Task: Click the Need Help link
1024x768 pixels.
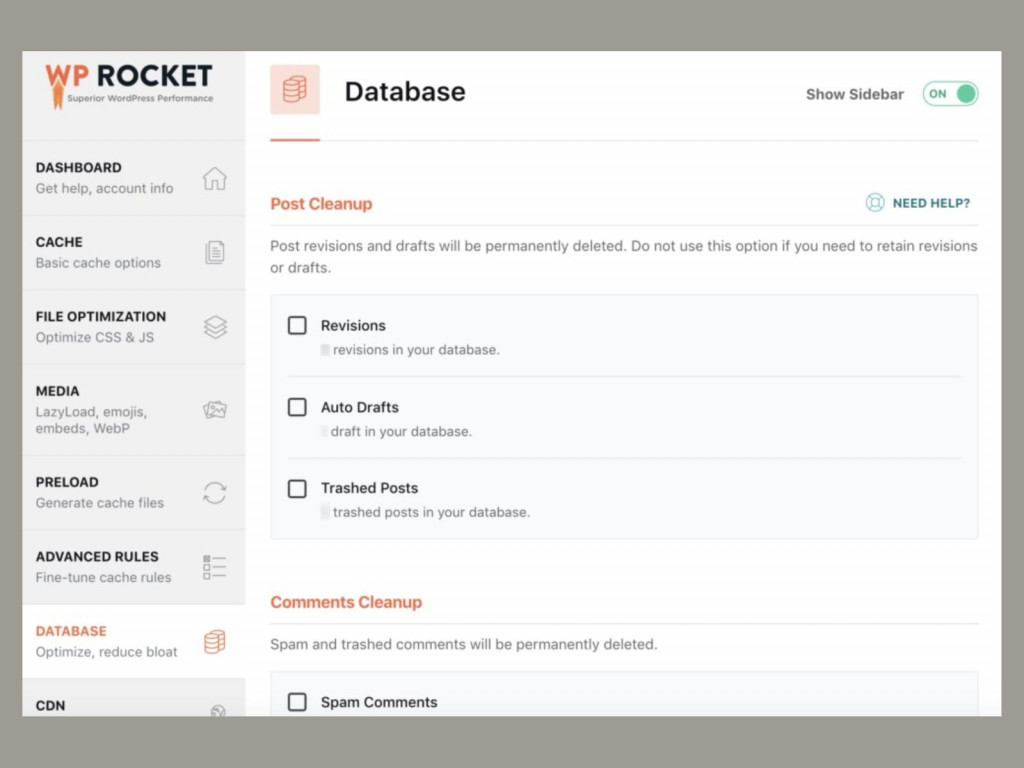Action: point(930,202)
